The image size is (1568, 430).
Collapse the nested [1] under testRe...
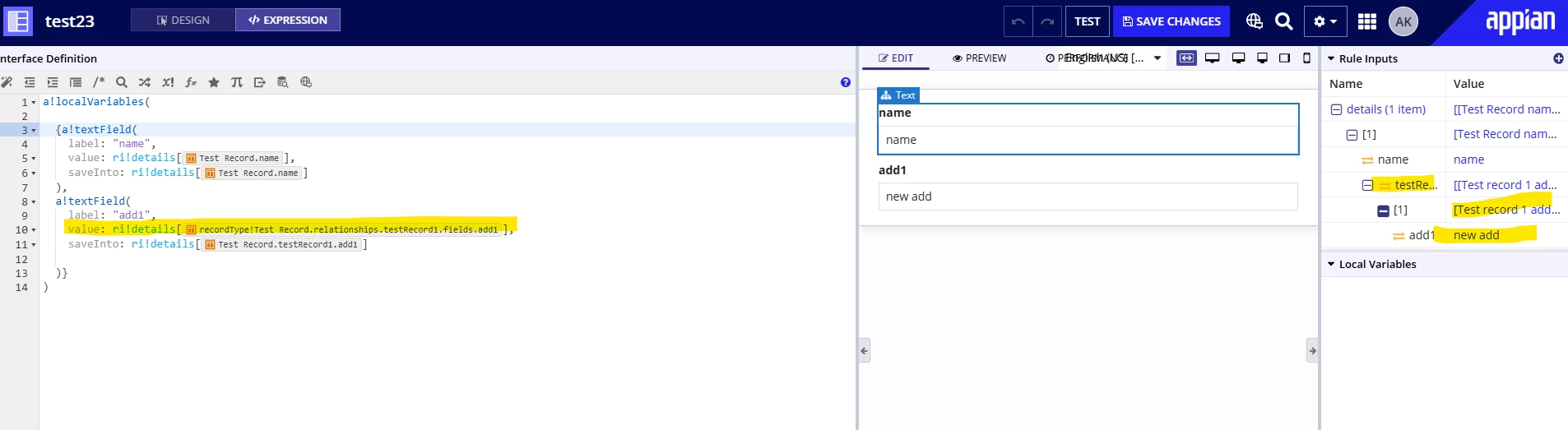[x=1383, y=210]
